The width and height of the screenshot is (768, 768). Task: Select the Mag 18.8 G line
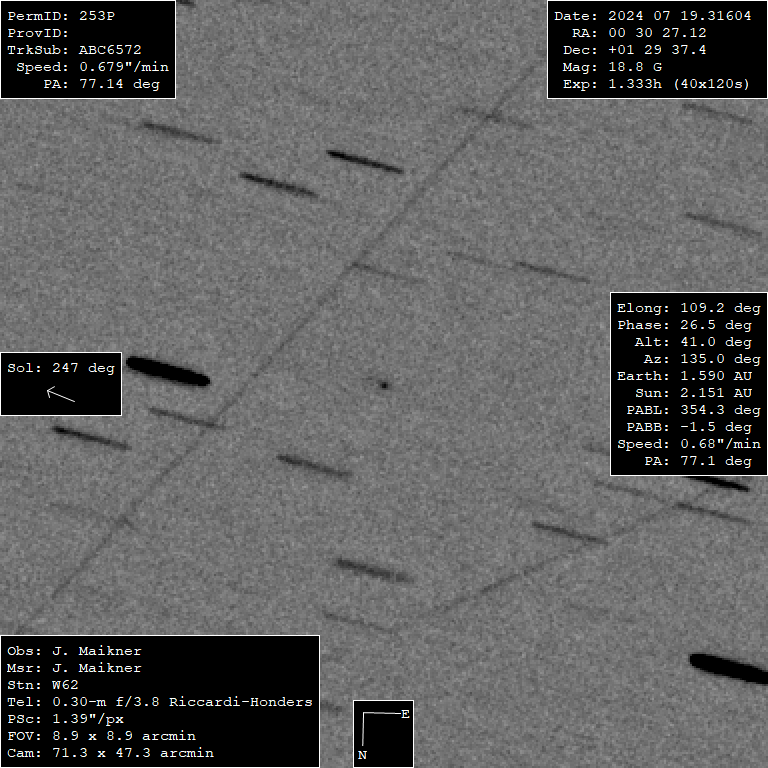coord(627,67)
